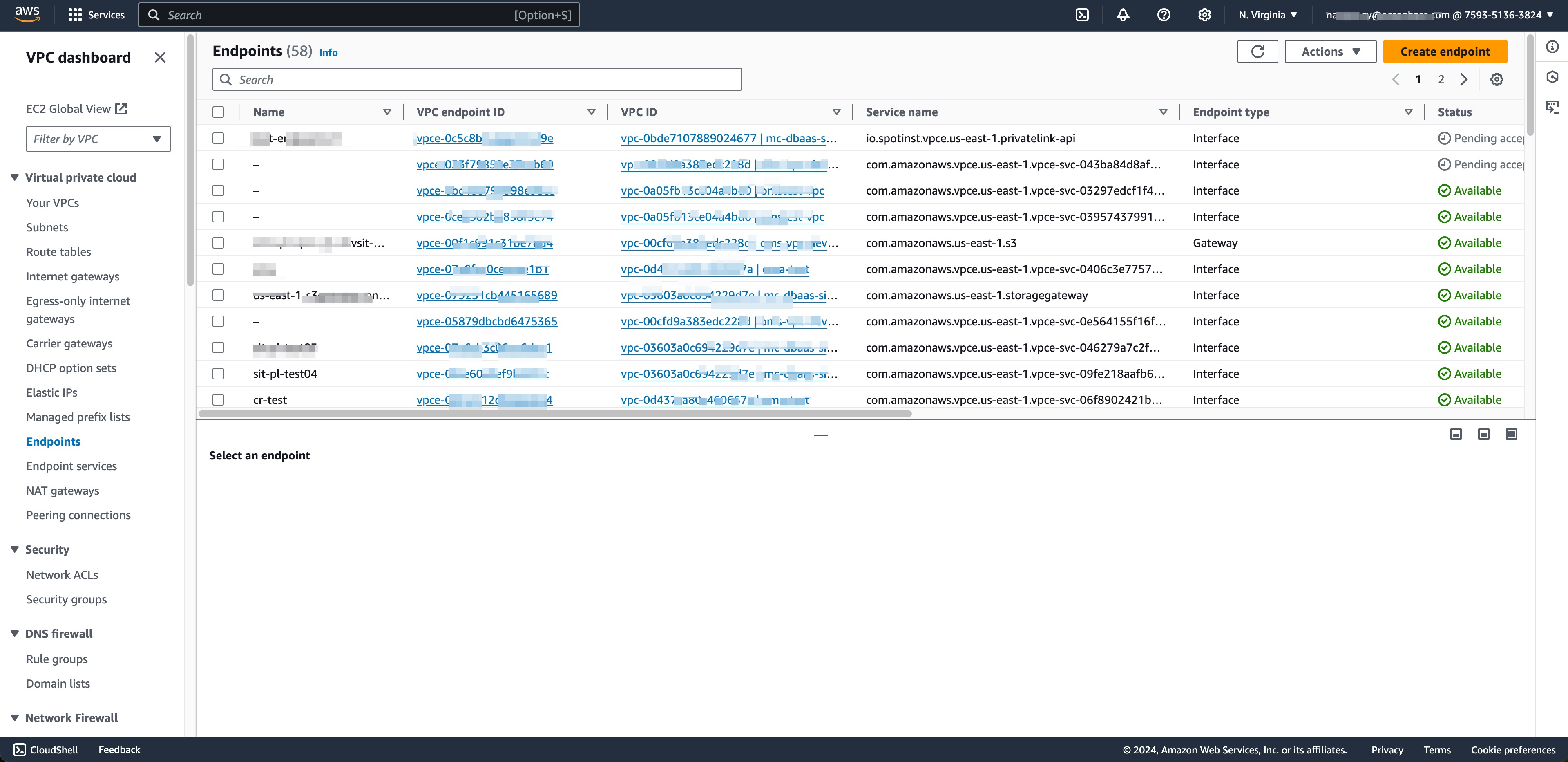Check the checkbox for sit-pl-test04 endpoint
Screen dimensions: 1568x762
point(218,374)
